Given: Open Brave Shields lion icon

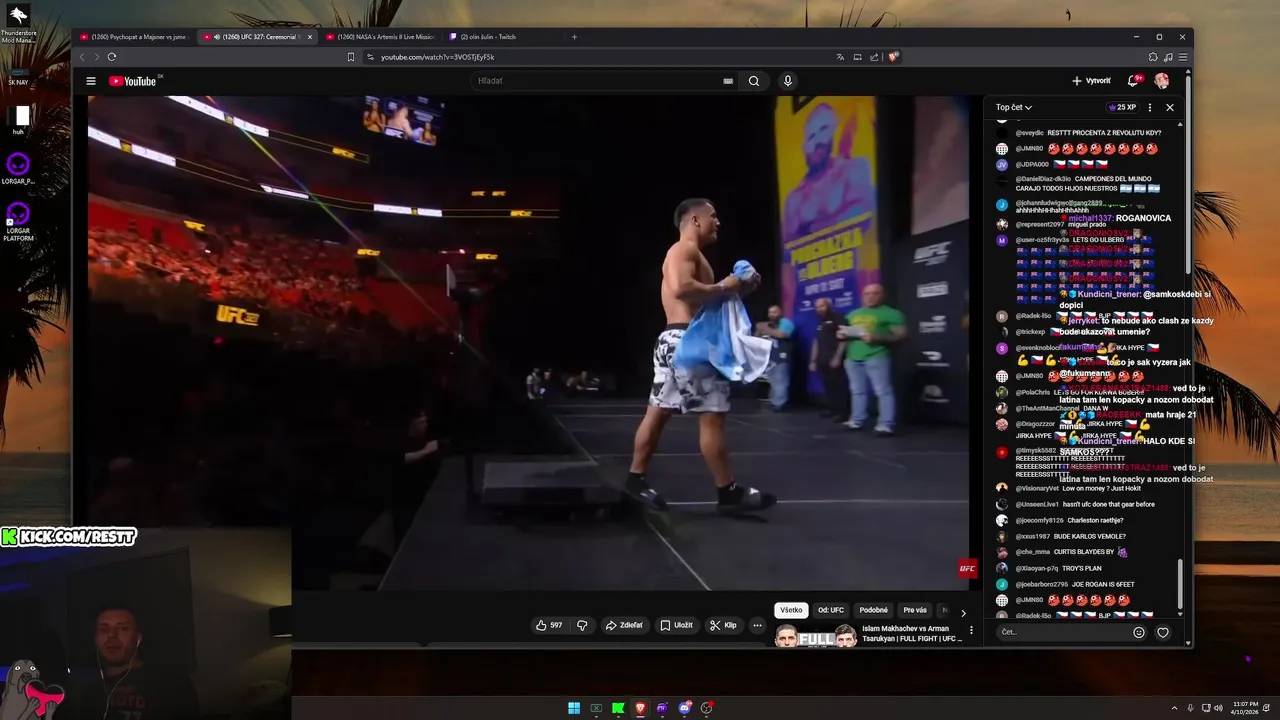Looking at the screenshot, I should point(893,57).
